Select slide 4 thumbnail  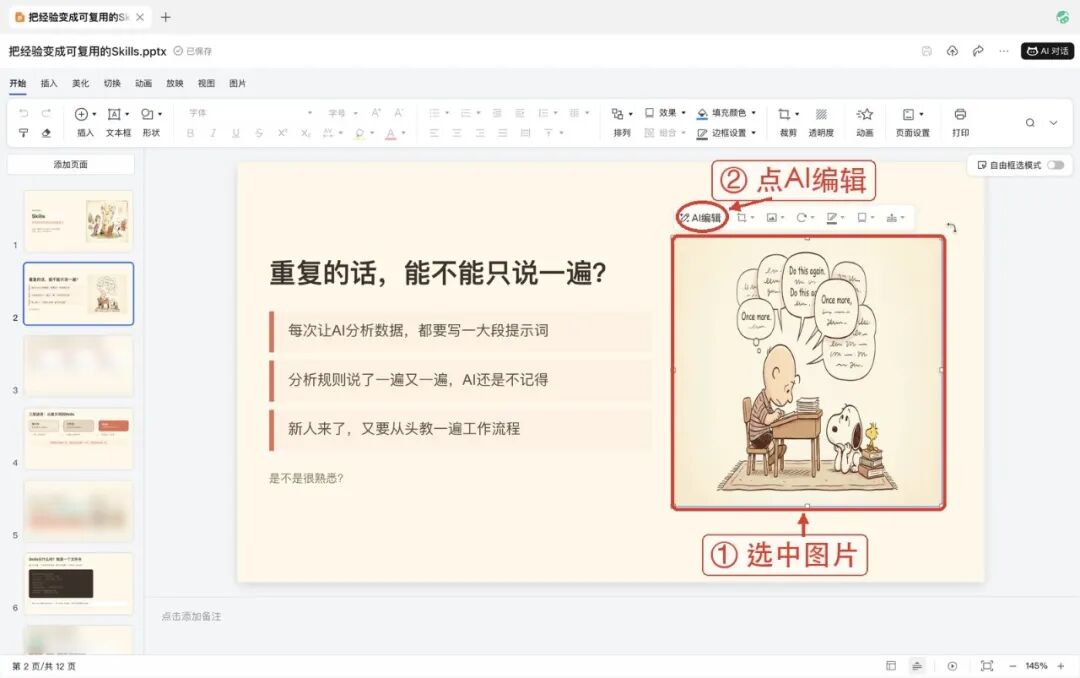pos(79,439)
